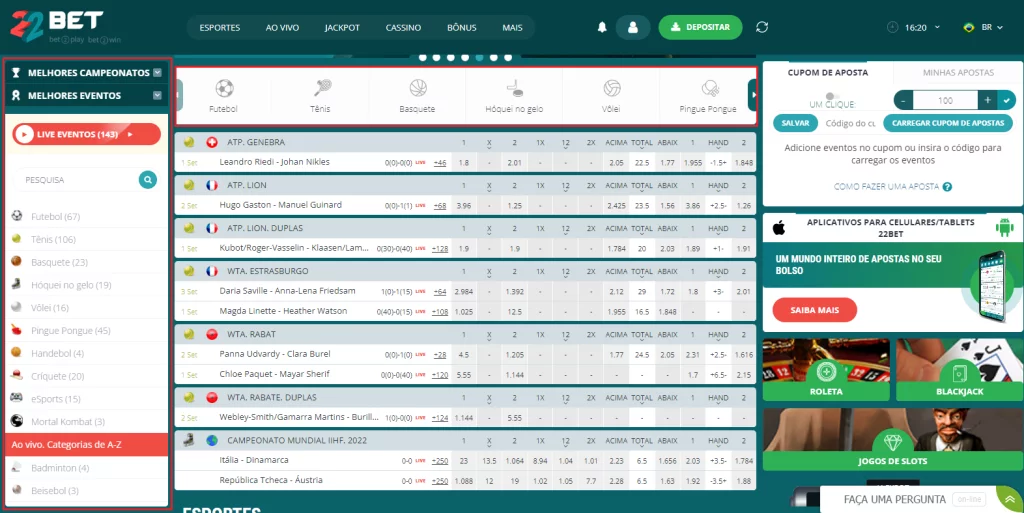The width and height of the screenshot is (1024, 513).
Task: Select the Vôlei ball icon in carousel
Action: click(x=612, y=88)
